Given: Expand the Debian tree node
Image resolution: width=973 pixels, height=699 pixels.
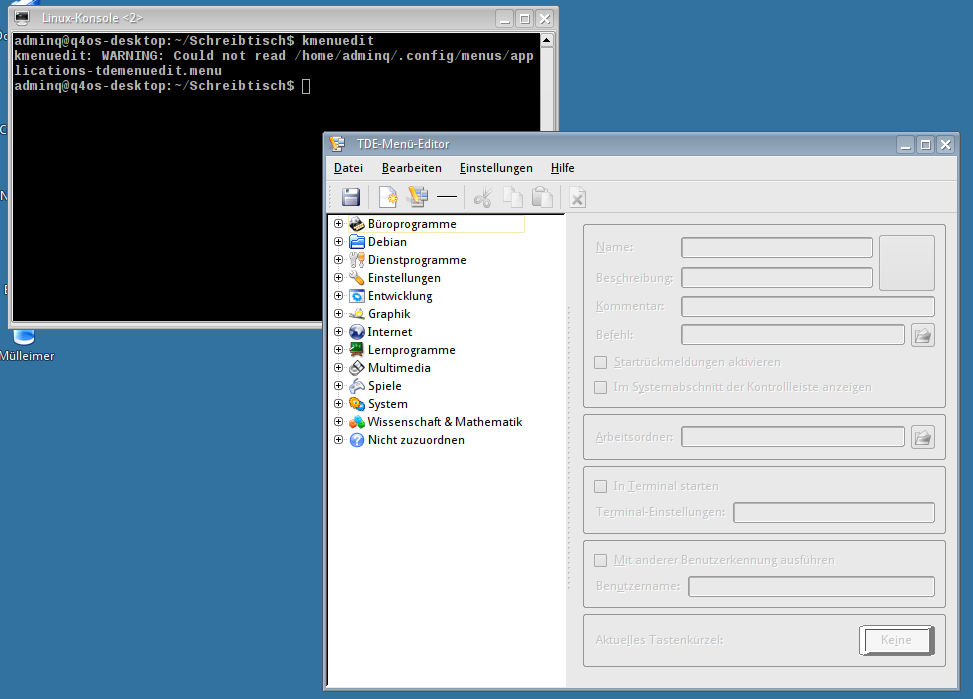Looking at the screenshot, I should [x=338, y=241].
